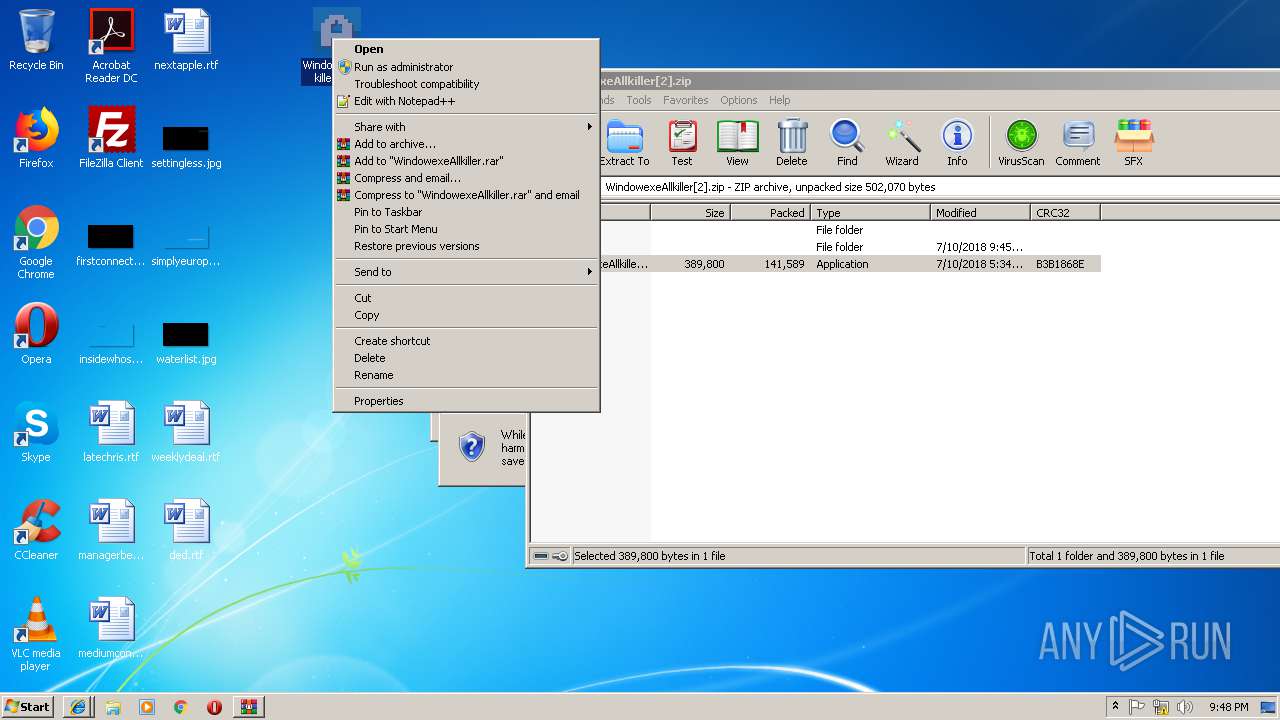Choose Compress and email... option

[466, 178]
